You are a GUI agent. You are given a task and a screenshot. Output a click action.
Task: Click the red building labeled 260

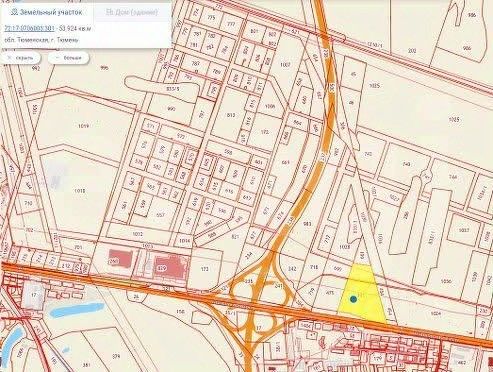coord(120,258)
